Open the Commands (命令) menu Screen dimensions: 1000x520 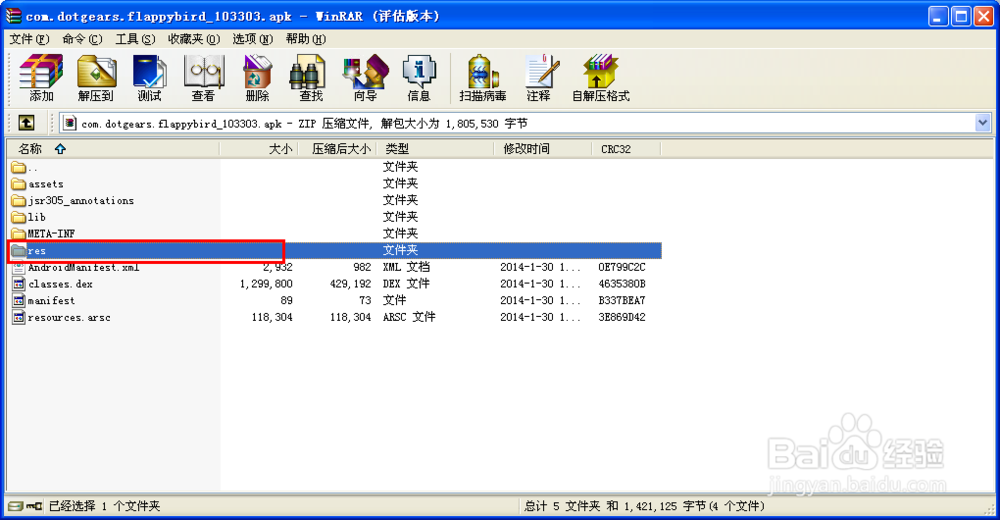pos(82,39)
